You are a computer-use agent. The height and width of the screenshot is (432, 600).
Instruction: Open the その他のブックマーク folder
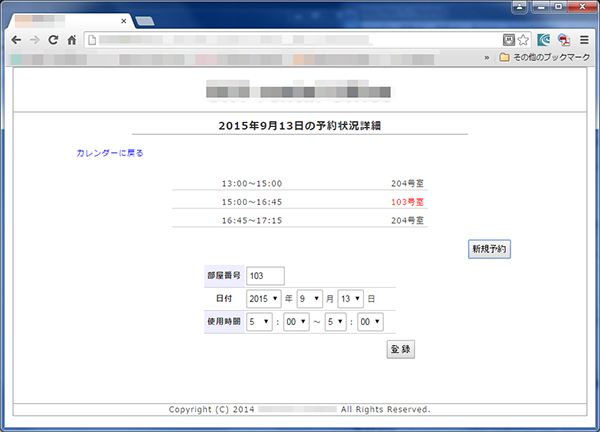pos(544,58)
